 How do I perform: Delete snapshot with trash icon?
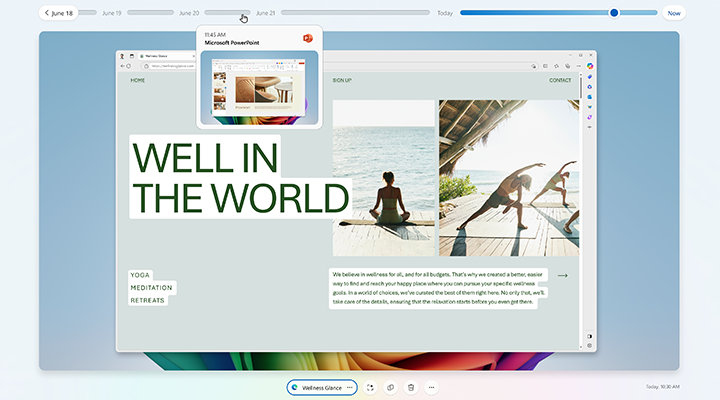(x=411, y=388)
